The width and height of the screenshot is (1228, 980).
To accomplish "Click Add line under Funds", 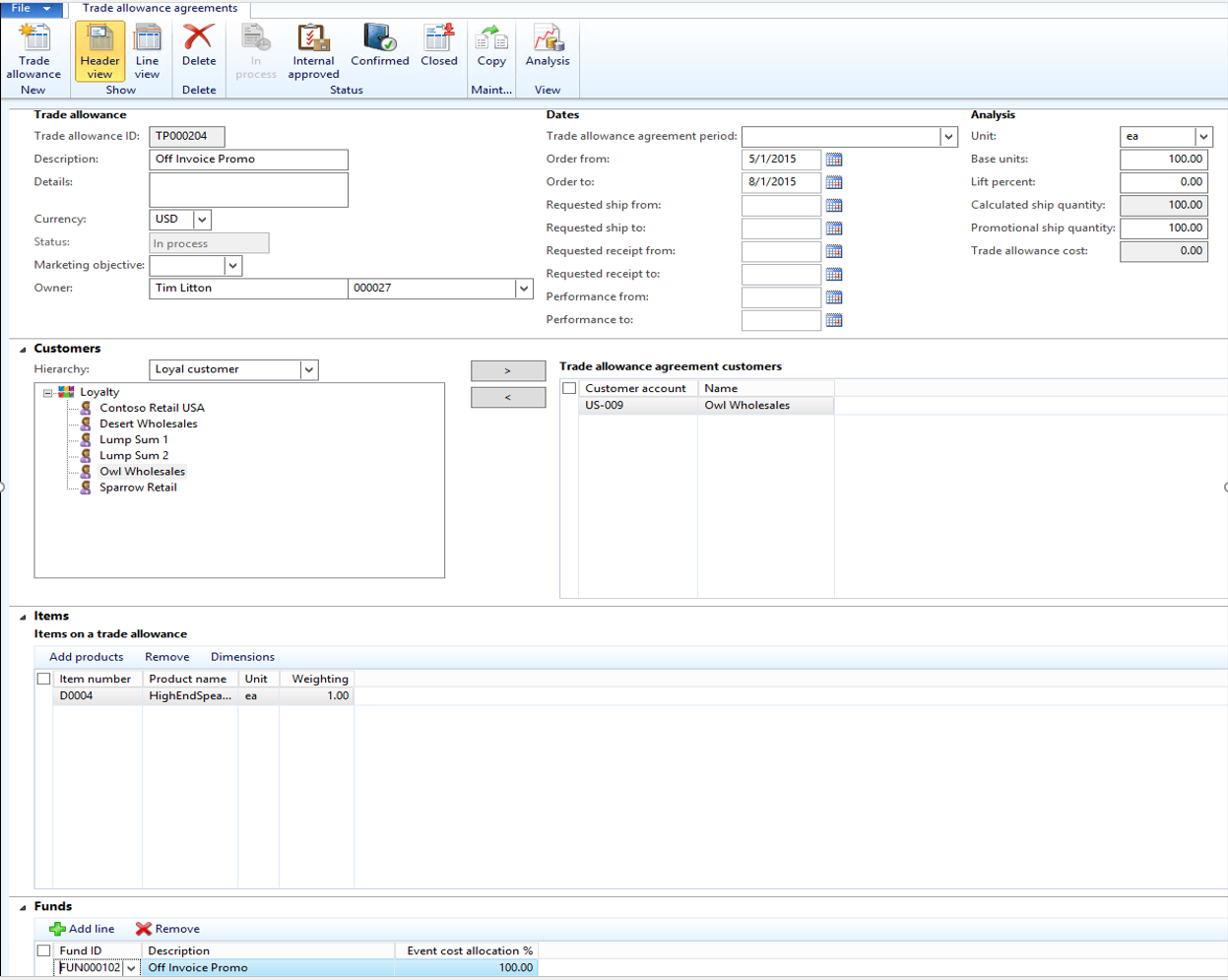I will [x=82, y=929].
